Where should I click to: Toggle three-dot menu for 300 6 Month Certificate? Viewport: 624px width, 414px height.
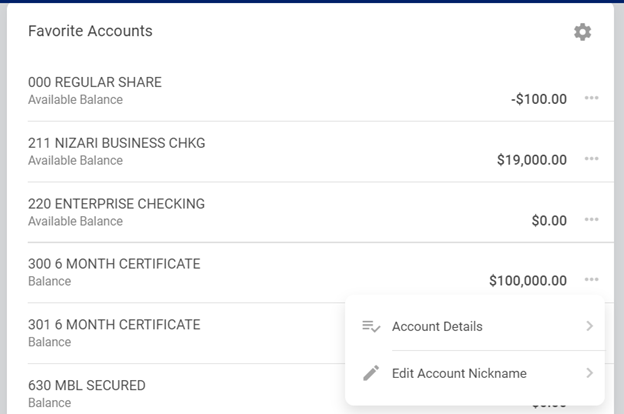[591, 279]
